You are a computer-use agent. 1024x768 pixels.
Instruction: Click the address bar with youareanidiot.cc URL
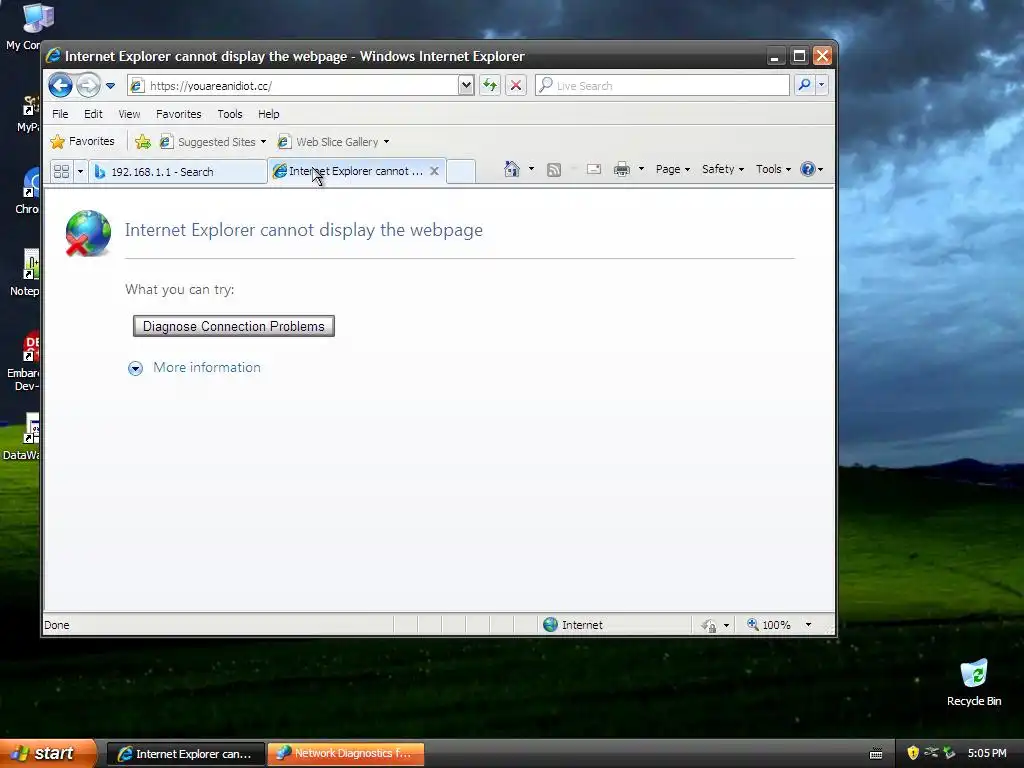(x=293, y=86)
